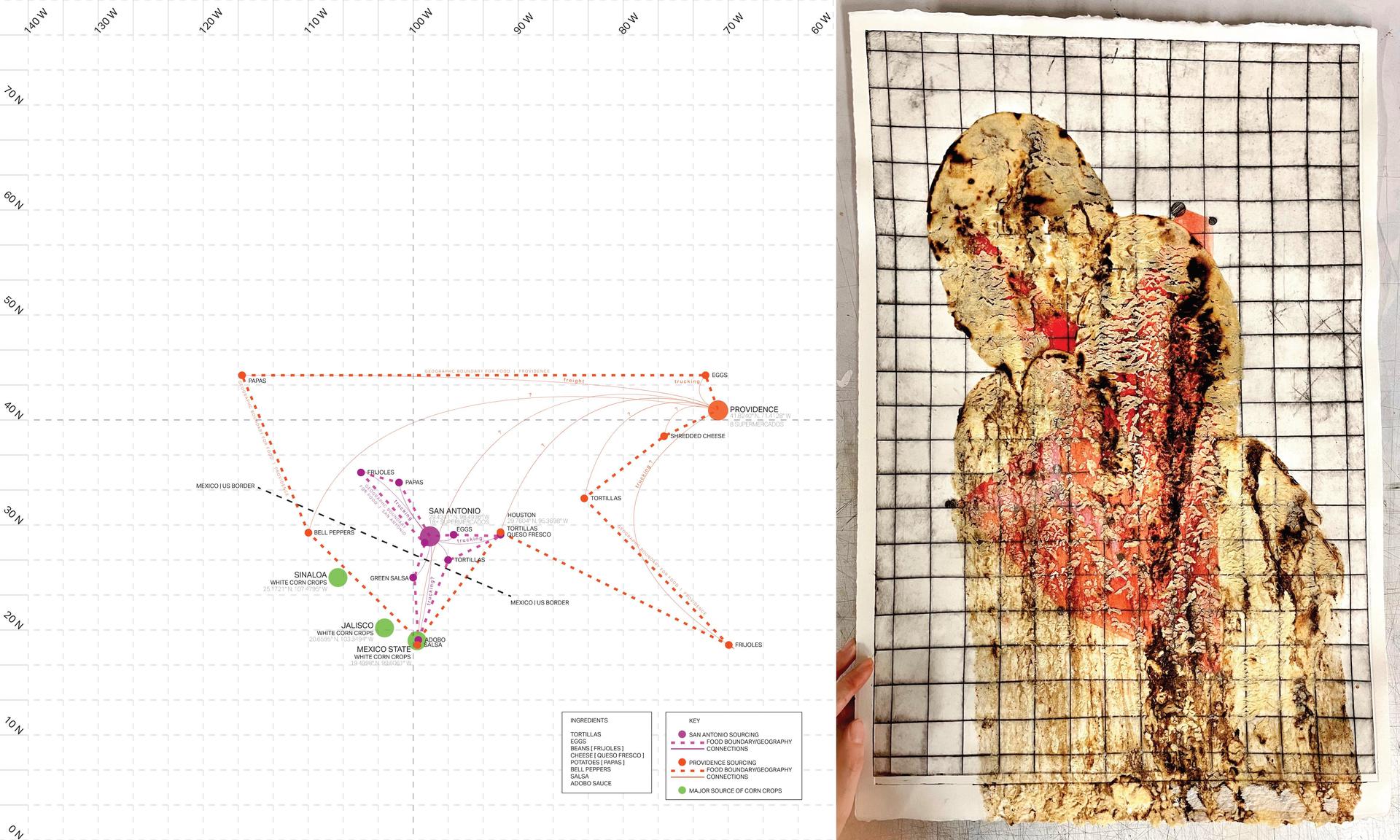The width and height of the screenshot is (1400, 840).
Task: Click the 'freight' route label
Action: coord(574,381)
